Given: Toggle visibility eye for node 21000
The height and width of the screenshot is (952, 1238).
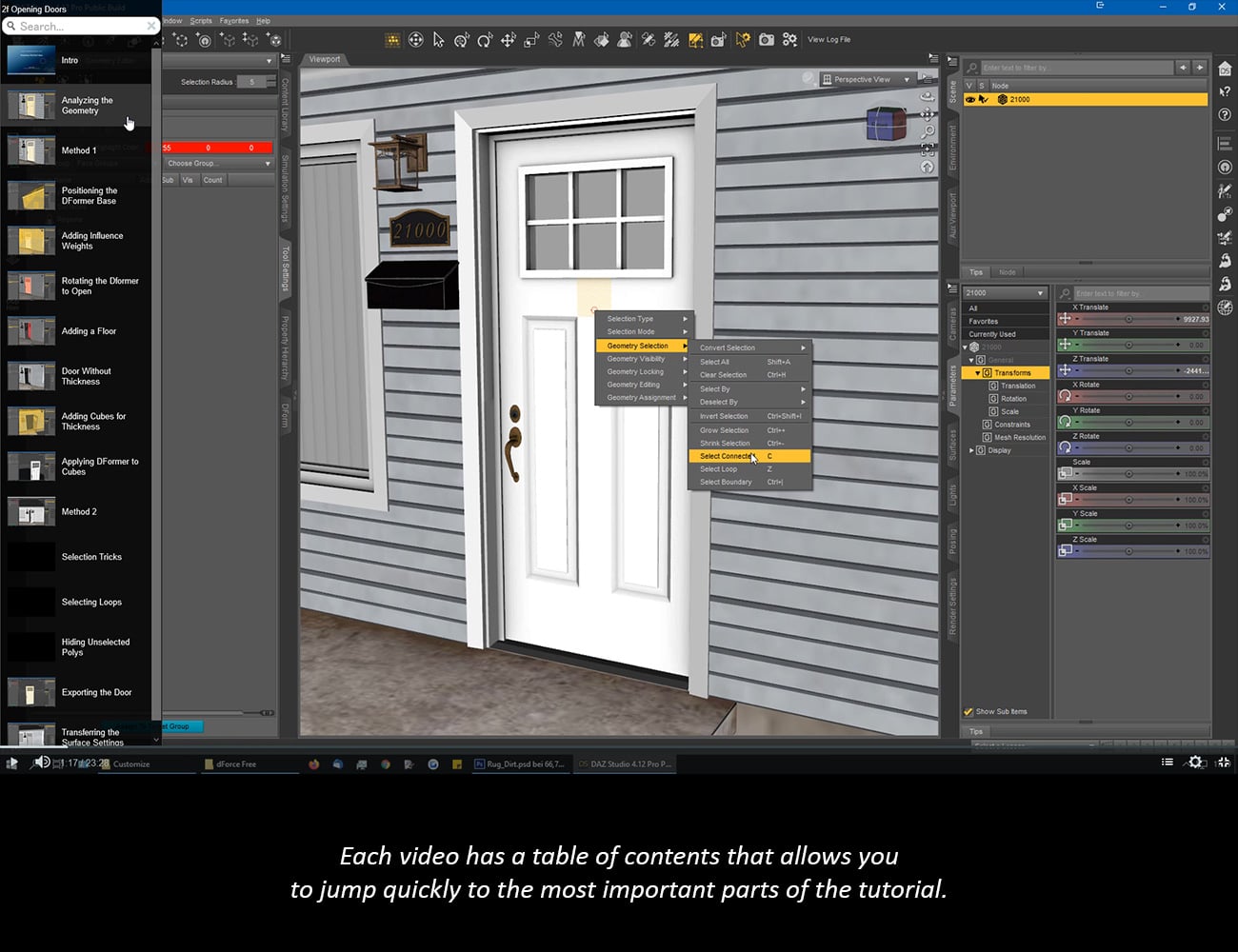Looking at the screenshot, I should coord(969,99).
